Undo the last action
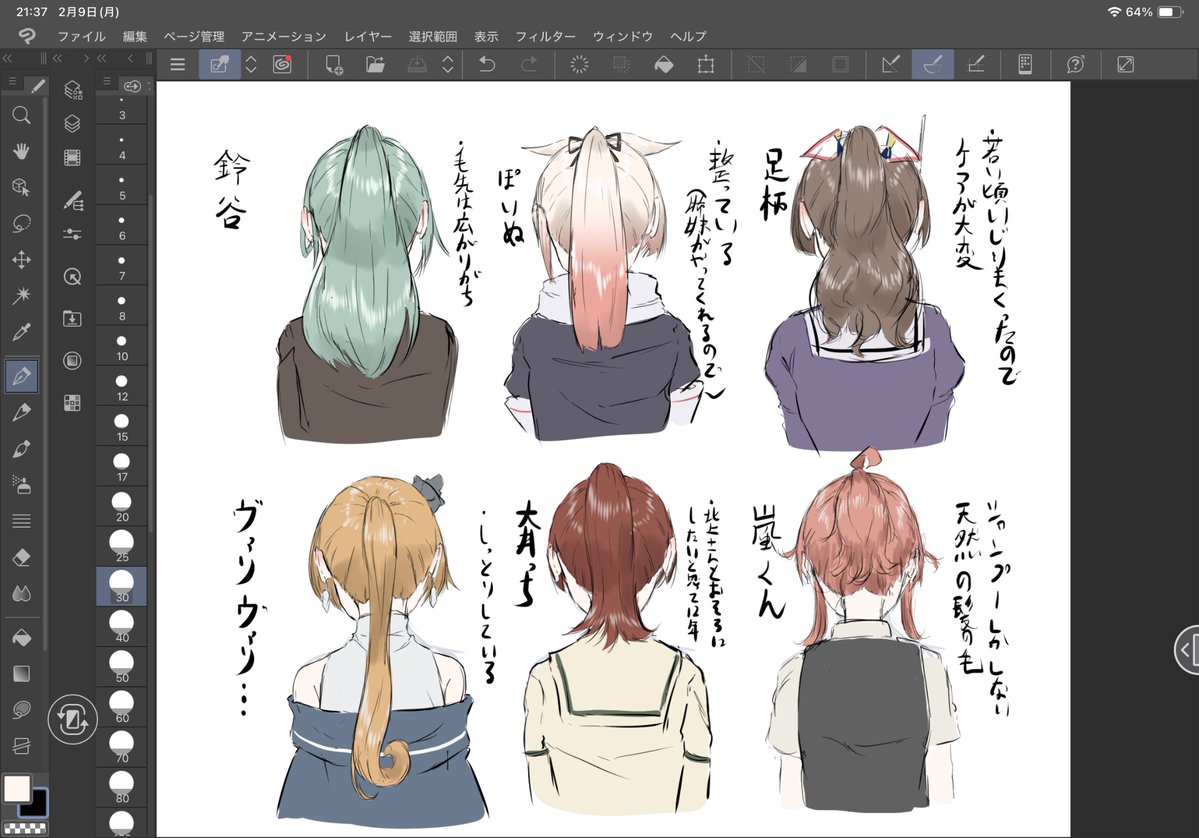This screenshot has width=1199, height=838. click(x=487, y=65)
